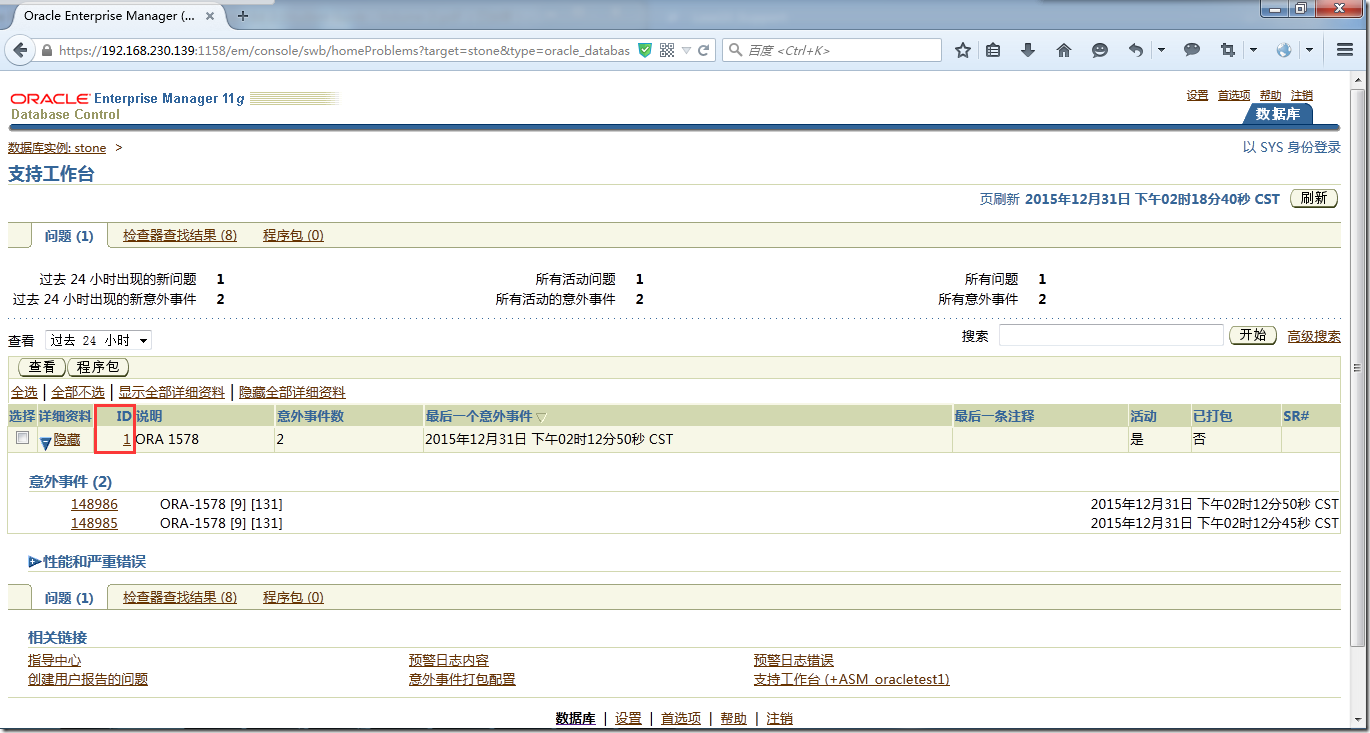Open 高级搜索 advanced search link
1370x733 pixels.
click(1314, 337)
